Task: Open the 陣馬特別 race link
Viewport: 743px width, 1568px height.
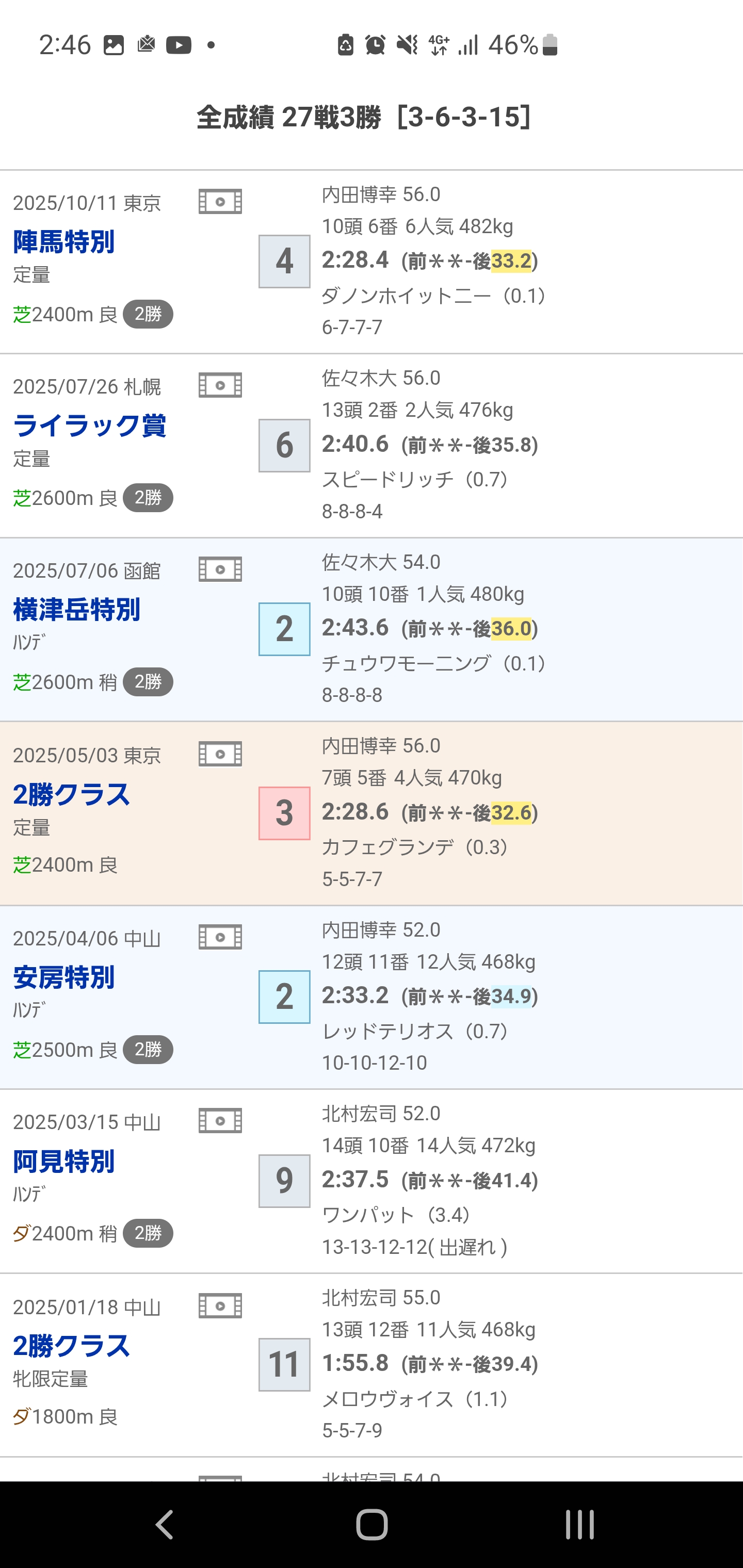Action: click(64, 242)
